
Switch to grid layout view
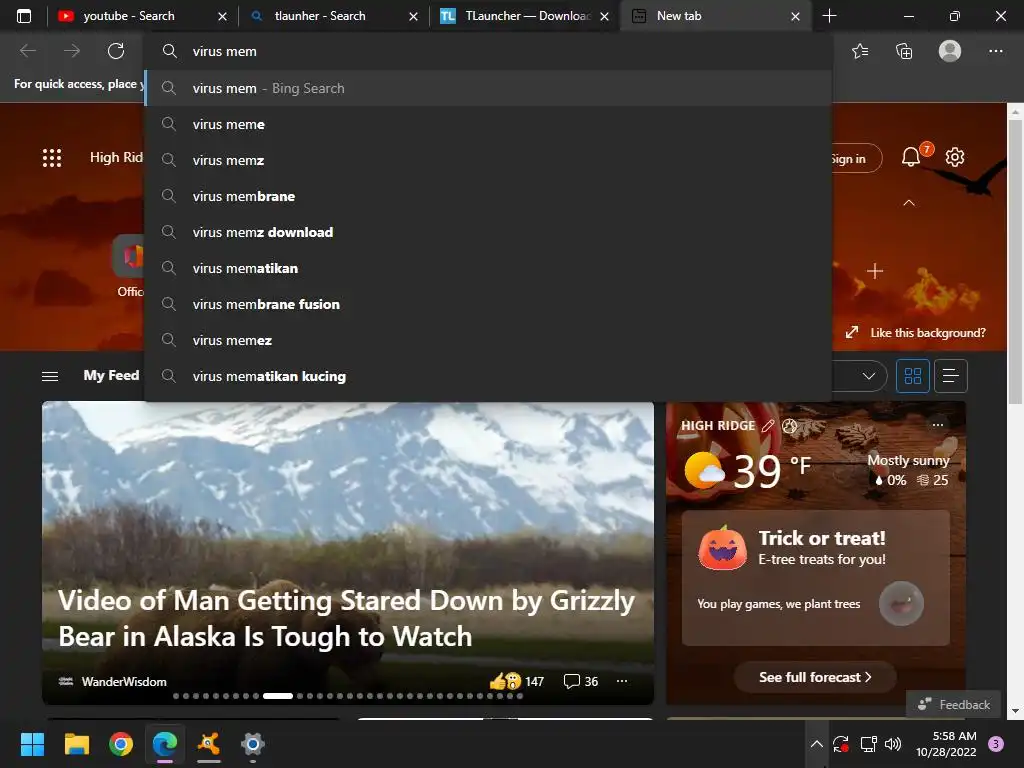912,376
